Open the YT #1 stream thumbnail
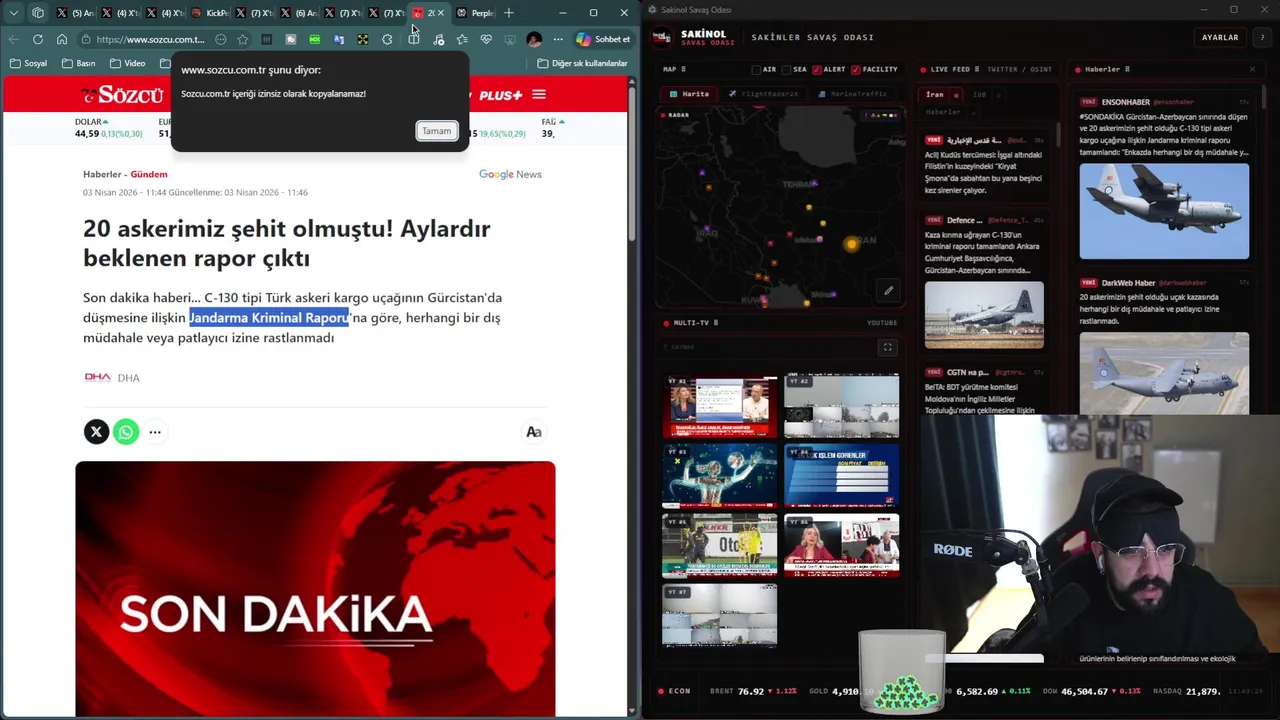The width and height of the screenshot is (1280, 720). [x=719, y=406]
